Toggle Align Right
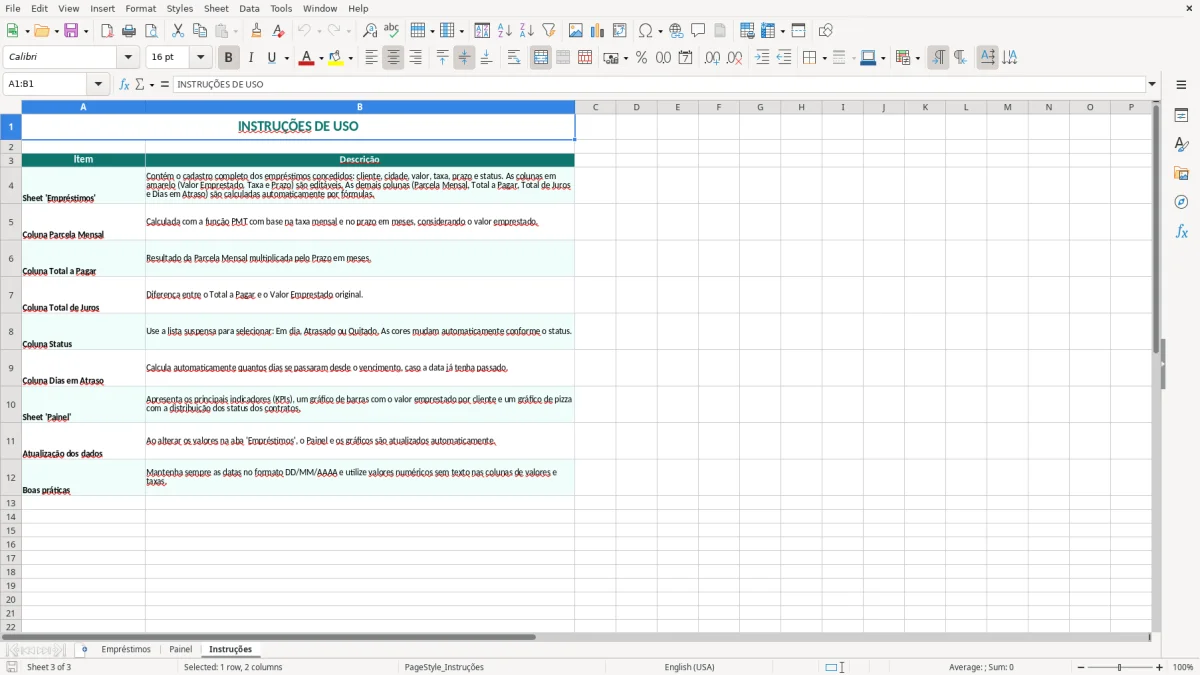1200x675 pixels. point(415,58)
